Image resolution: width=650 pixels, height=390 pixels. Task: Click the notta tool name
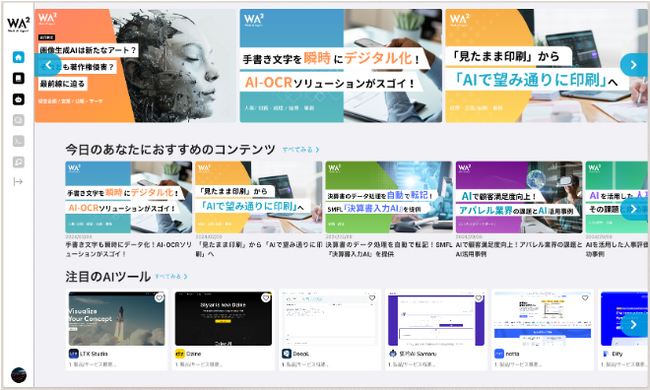click(512, 354)
